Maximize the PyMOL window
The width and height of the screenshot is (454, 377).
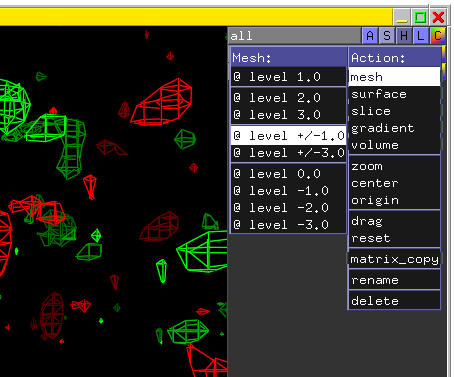[420, 17]
